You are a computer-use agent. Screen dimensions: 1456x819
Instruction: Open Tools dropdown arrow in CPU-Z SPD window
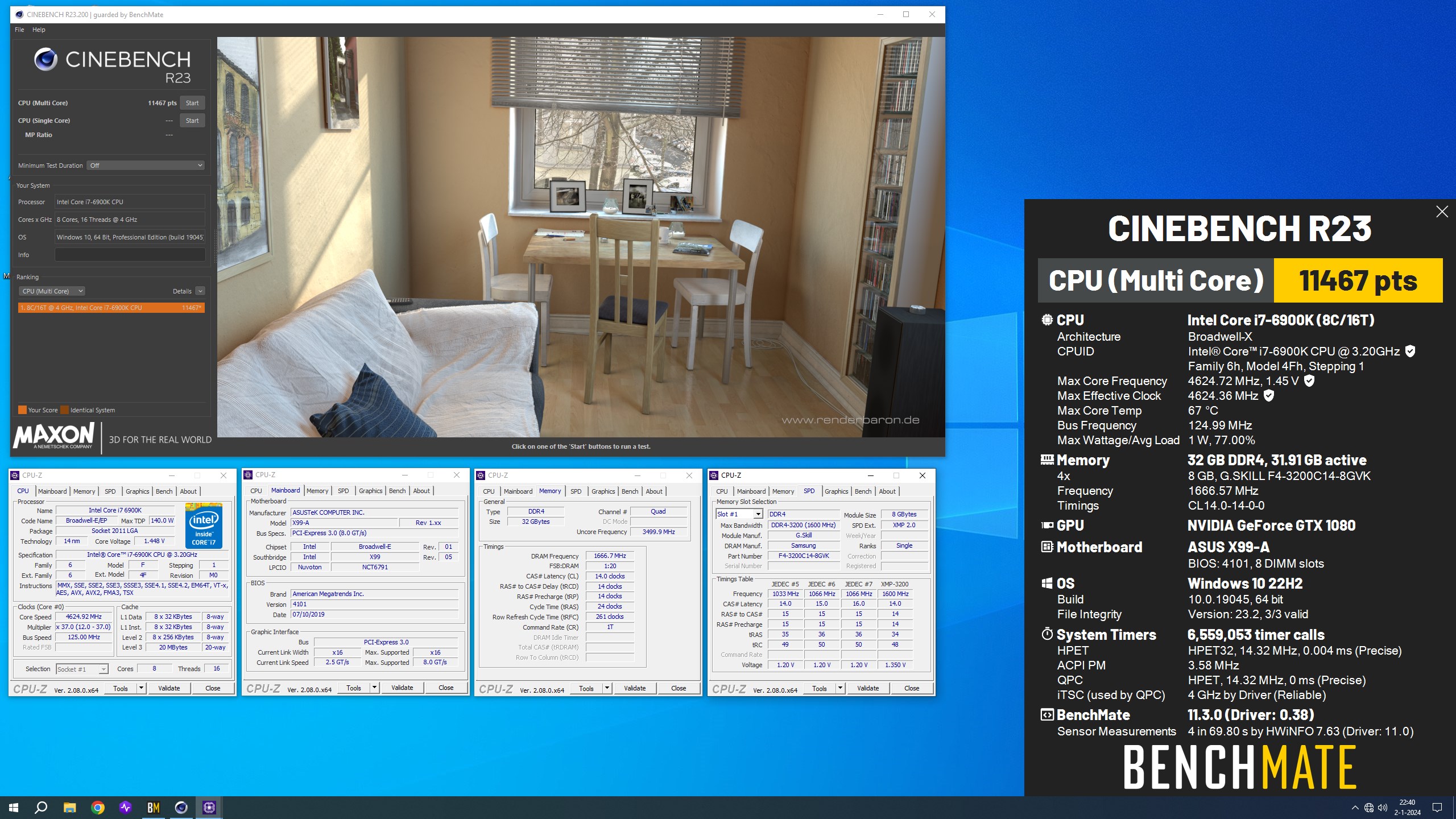click(x=840, y=688)
